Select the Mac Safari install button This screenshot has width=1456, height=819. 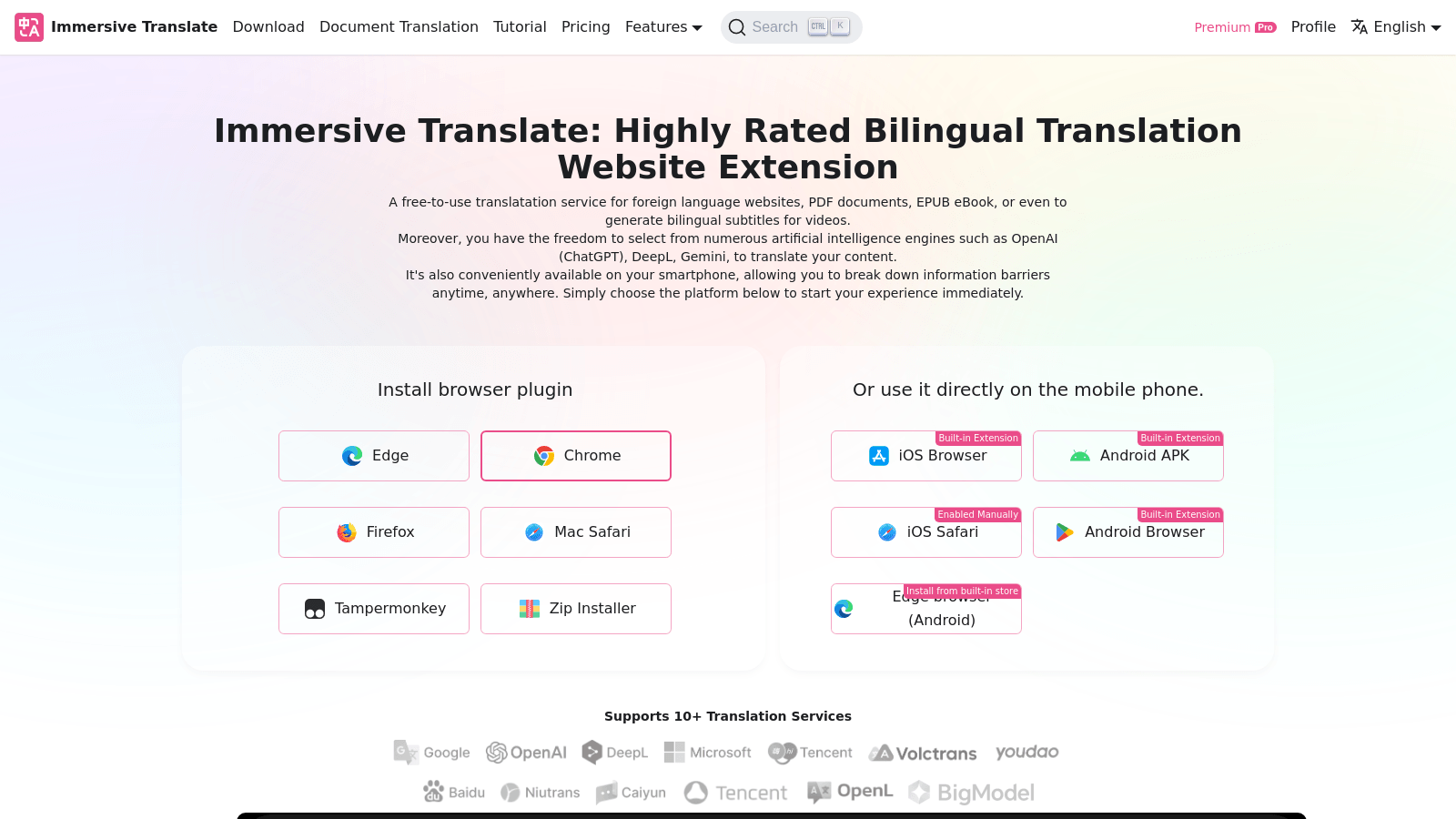click(x=576, y=532)
